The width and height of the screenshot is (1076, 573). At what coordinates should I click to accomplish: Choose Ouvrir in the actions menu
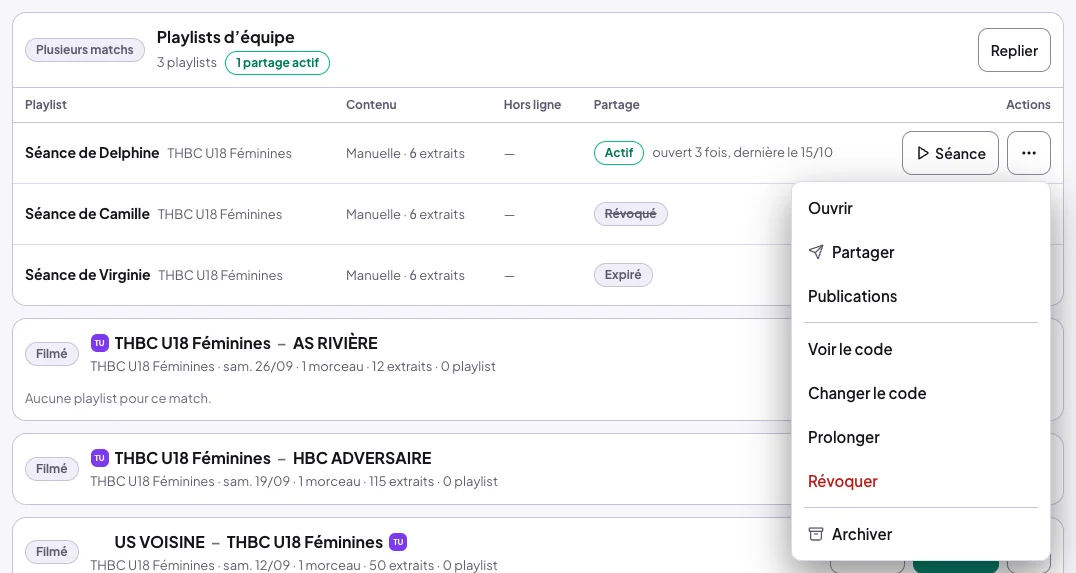click(x=920, y=208)
